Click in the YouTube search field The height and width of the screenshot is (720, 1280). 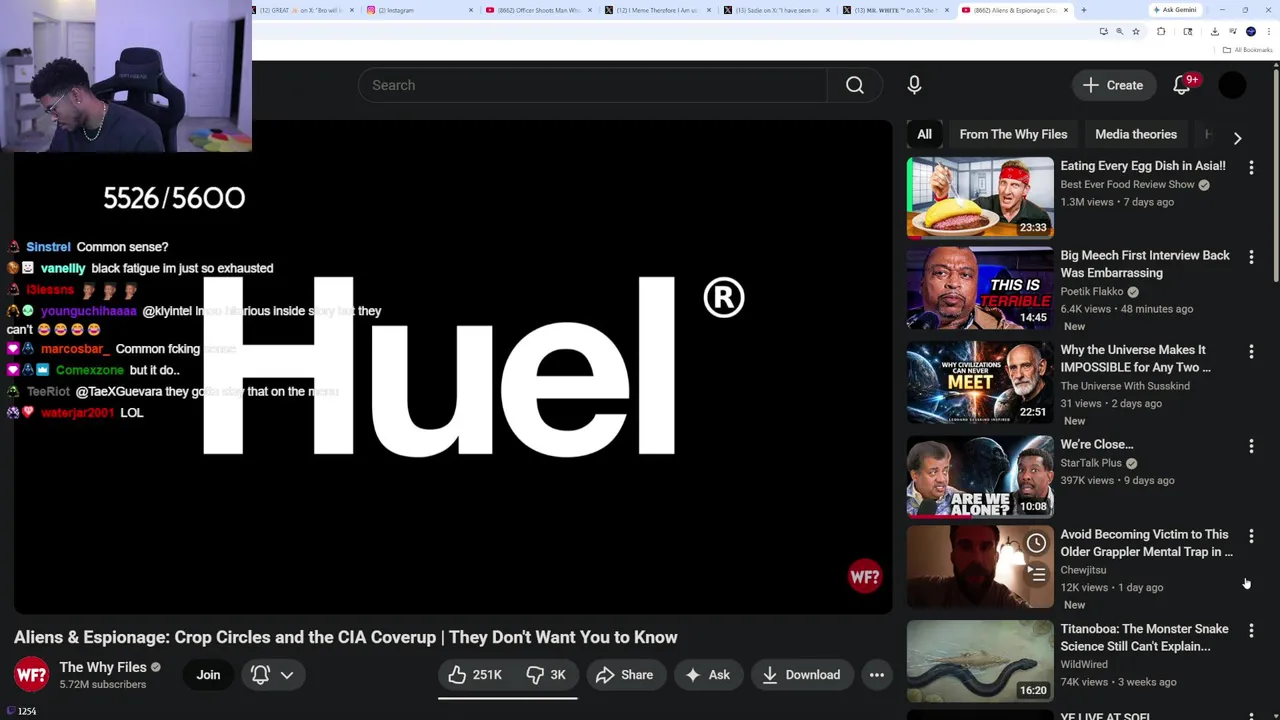click(x=592, y=85)
